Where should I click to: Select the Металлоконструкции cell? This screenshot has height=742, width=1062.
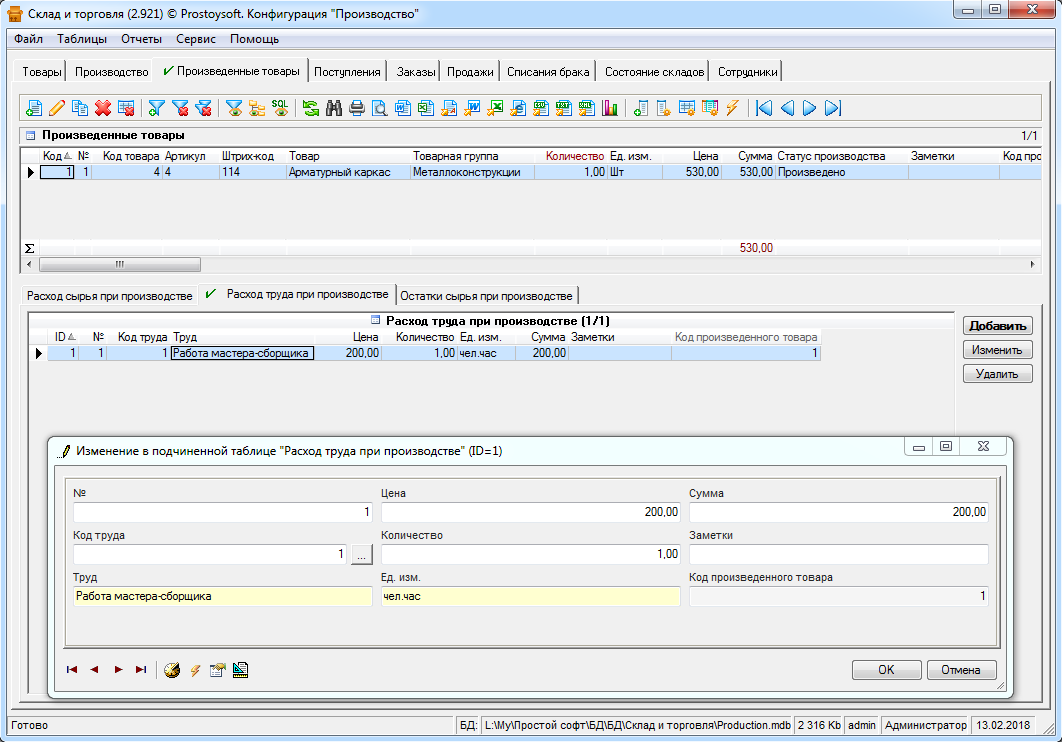coord(473,172)
